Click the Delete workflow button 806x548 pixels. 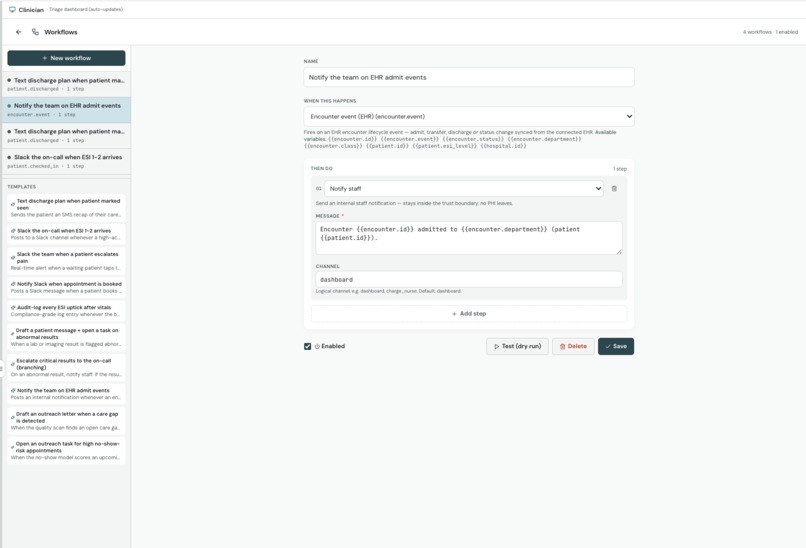click(573, 346)
